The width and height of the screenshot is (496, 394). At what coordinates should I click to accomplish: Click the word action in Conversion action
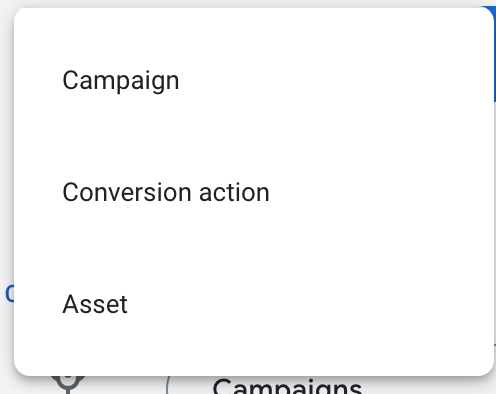234,192
